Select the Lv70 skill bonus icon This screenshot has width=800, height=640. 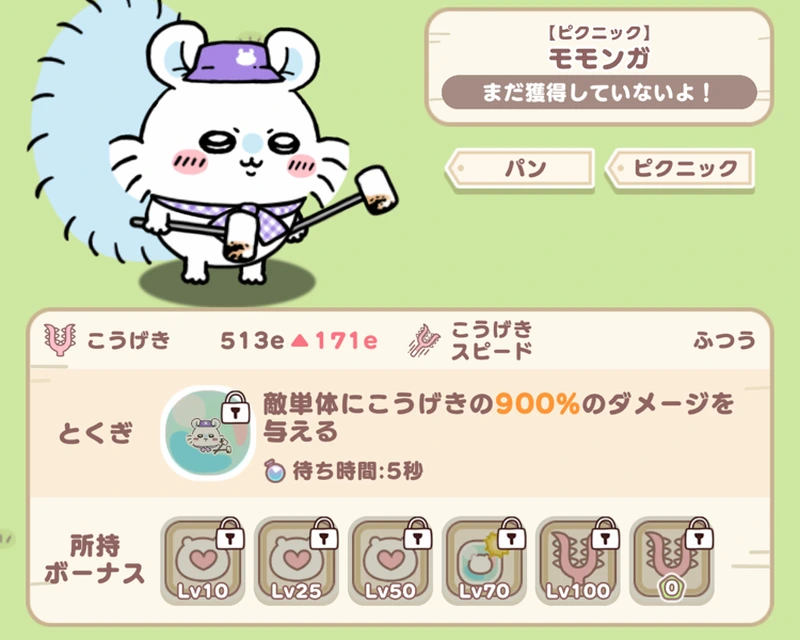point(484,561)
